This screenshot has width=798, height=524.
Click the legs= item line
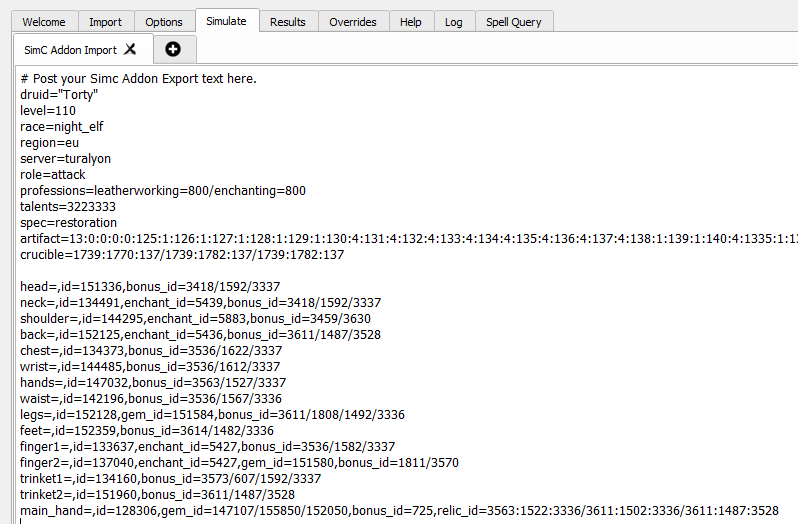(213, 415)
